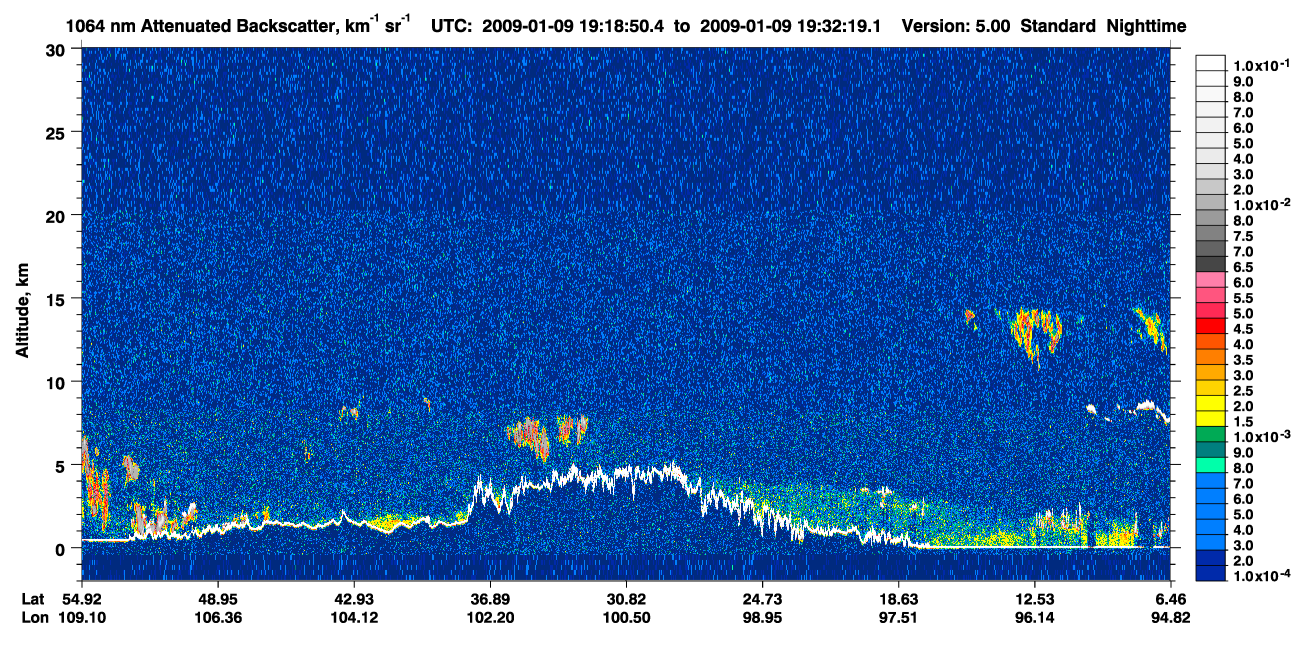Click the latitude value '54.92'
The image size is (1300, 667).
pyautogui.click(x=81, y=598)
